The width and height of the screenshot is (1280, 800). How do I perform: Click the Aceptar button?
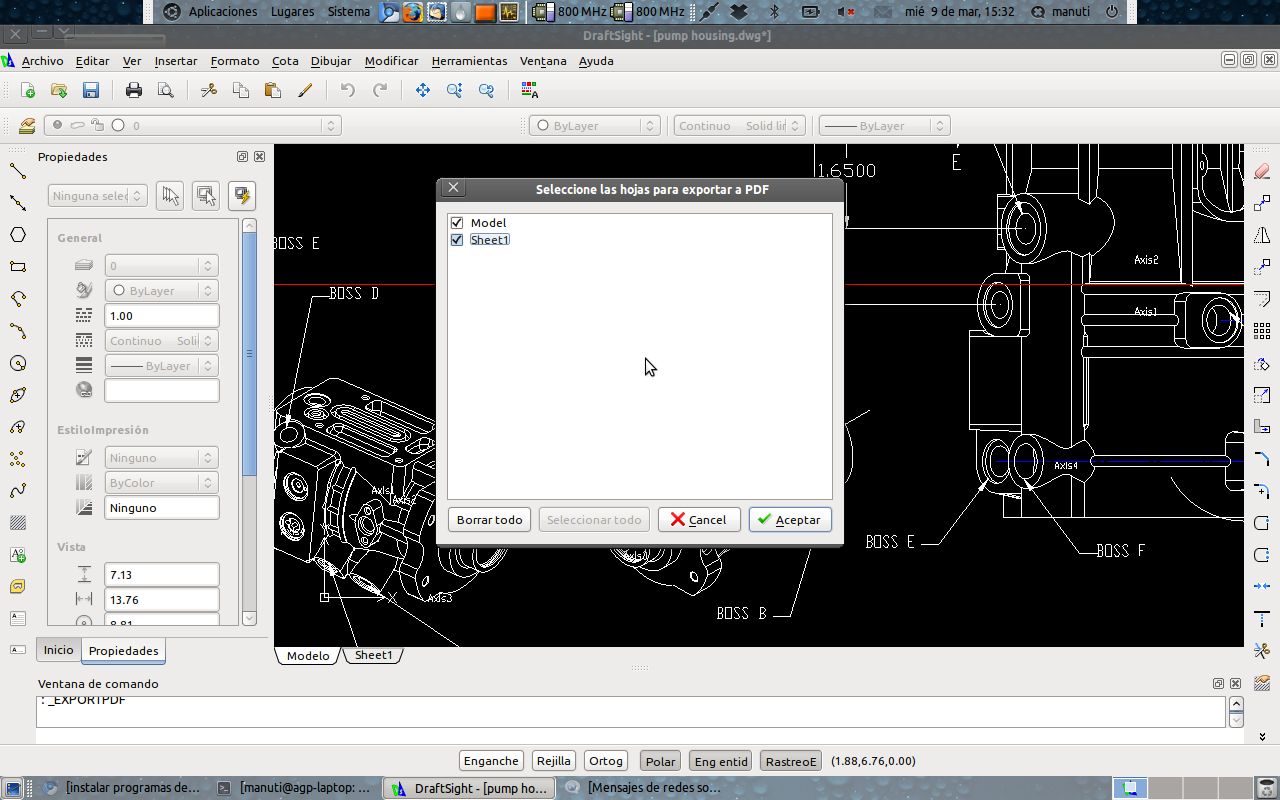[790, 520]
